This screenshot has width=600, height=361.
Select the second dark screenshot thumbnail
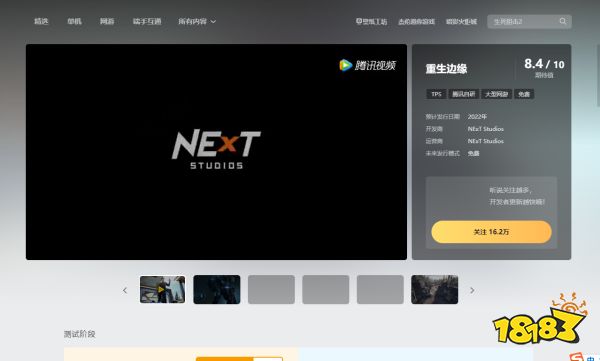(x=217, y=289)
